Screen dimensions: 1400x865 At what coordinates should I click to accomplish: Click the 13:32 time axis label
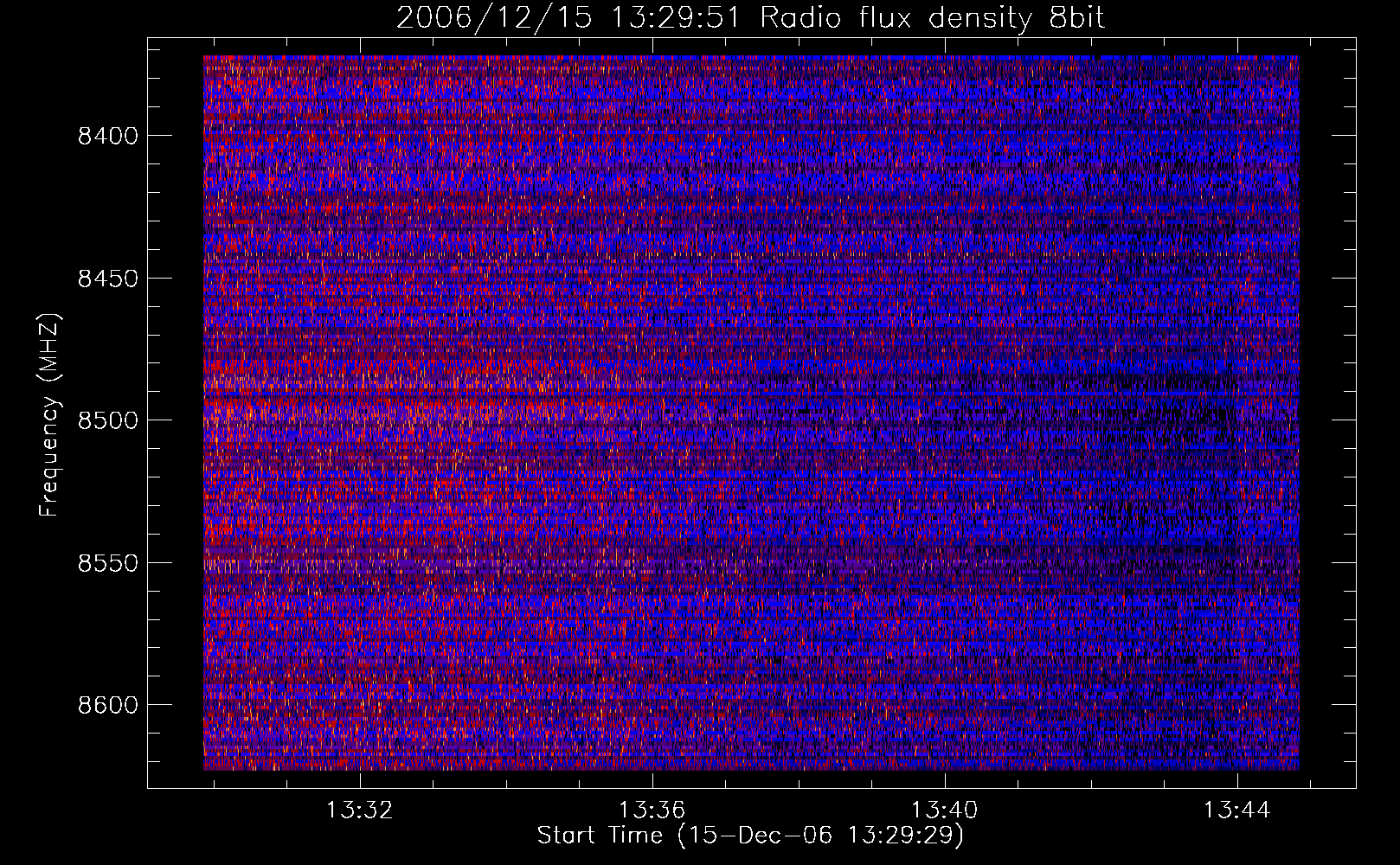tap(359, 810)
